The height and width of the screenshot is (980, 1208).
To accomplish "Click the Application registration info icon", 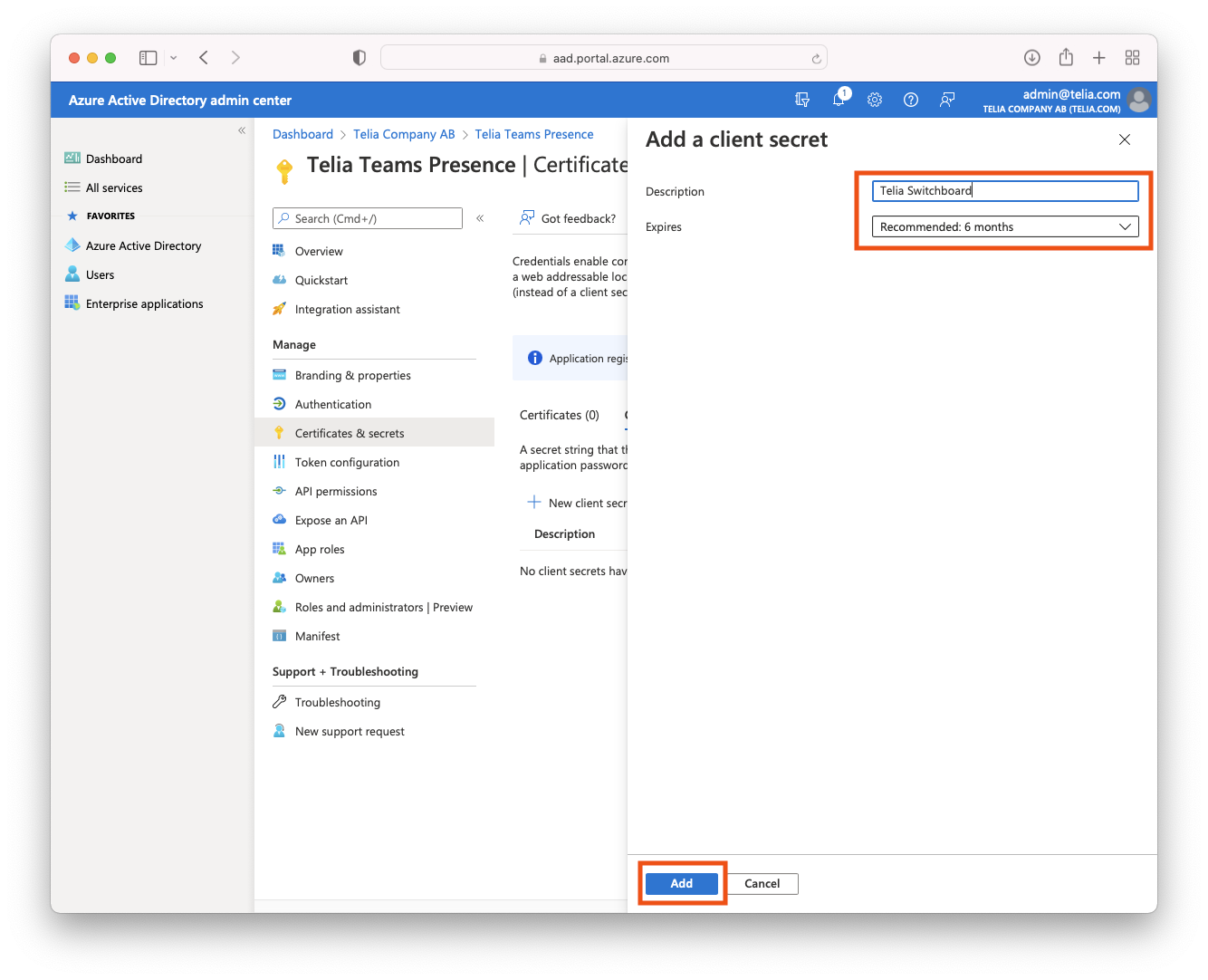I will click(x=535, y=358).
